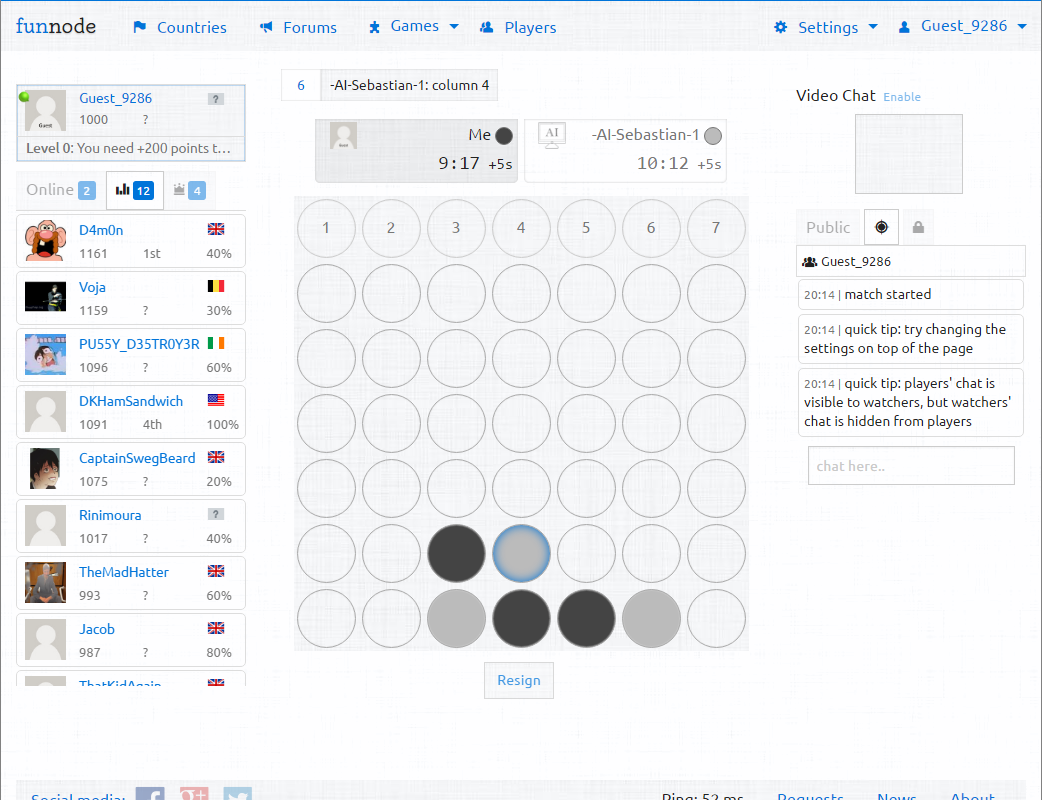
Task: Click the gray piece color indicator beside AI-Sebastian-1
Action: 713,136
